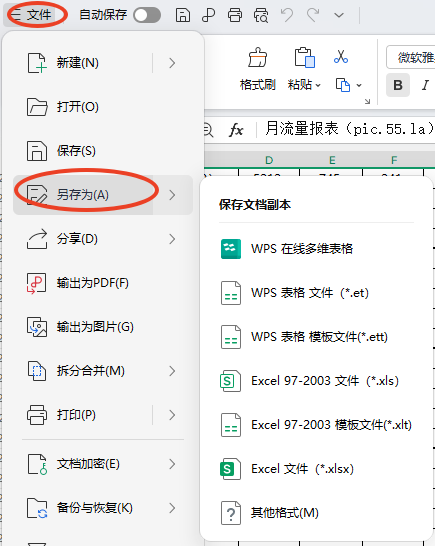The width and height of the screenshot is (435, 546).
Task: Click the 打印 printer icon in the menu
Action: tap(37, 415)
